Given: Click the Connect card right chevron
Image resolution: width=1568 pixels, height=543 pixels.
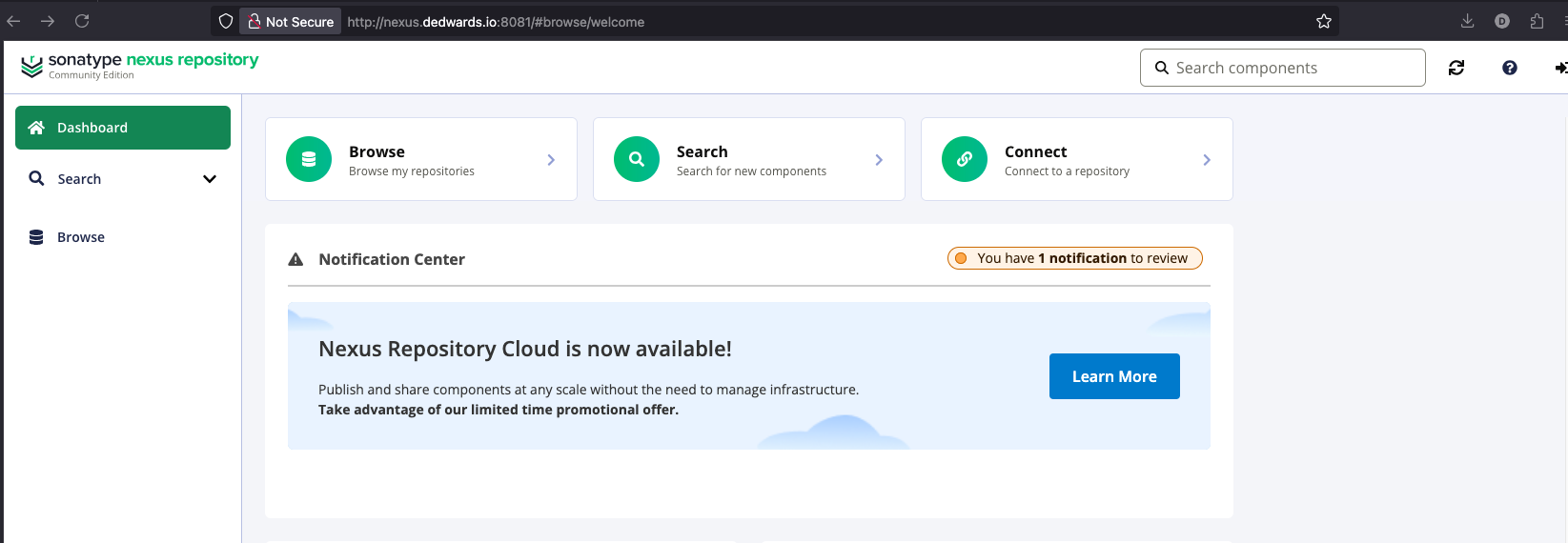Looking at the screenshot, I should point(1207,160).
